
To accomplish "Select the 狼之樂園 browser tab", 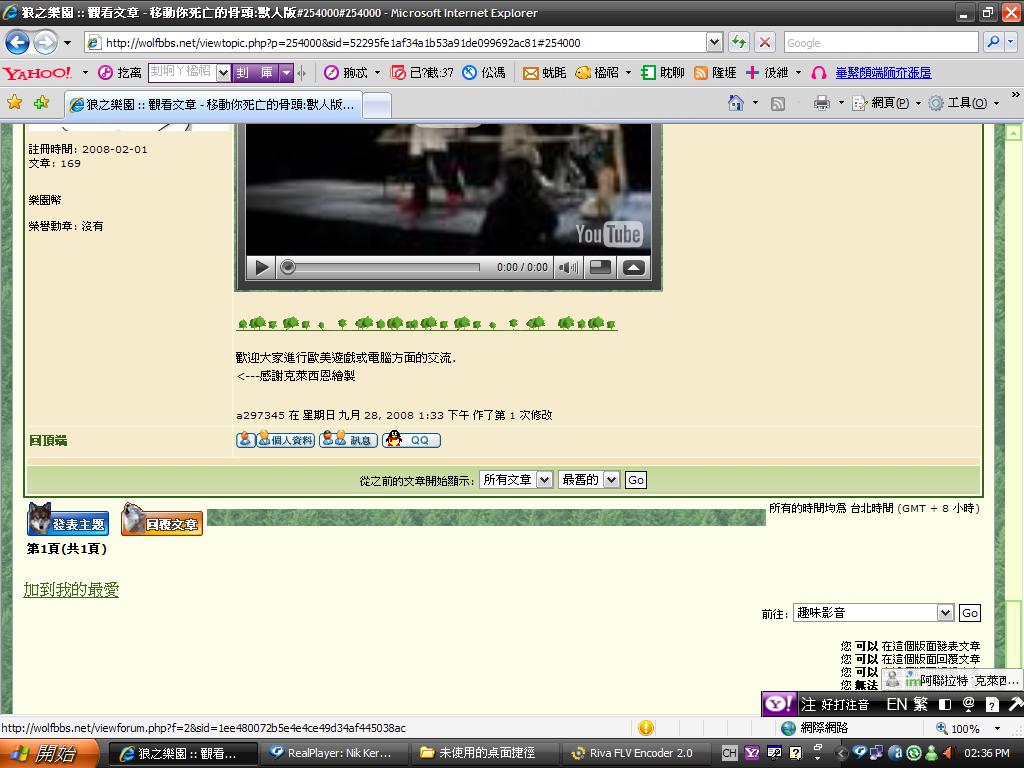I will click(212, 104).
